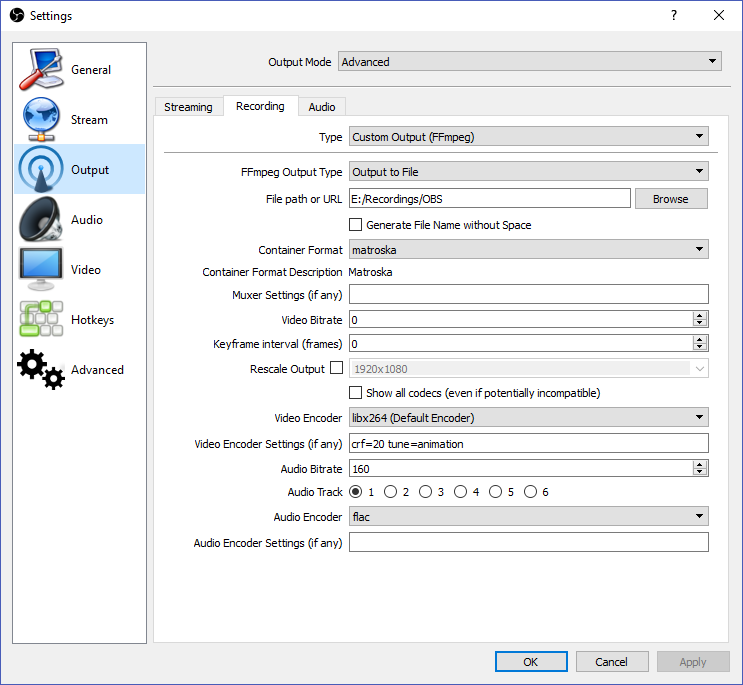
Task: Click the Advanced gears icon
Action: tap(41, 370)
